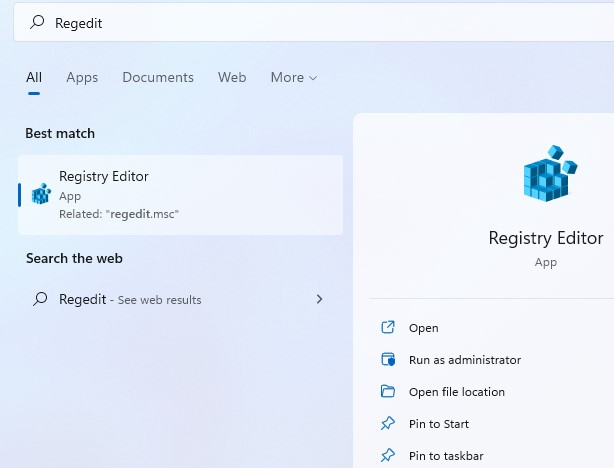
Task: Choose Run as administrator
Action: [465, 360]
